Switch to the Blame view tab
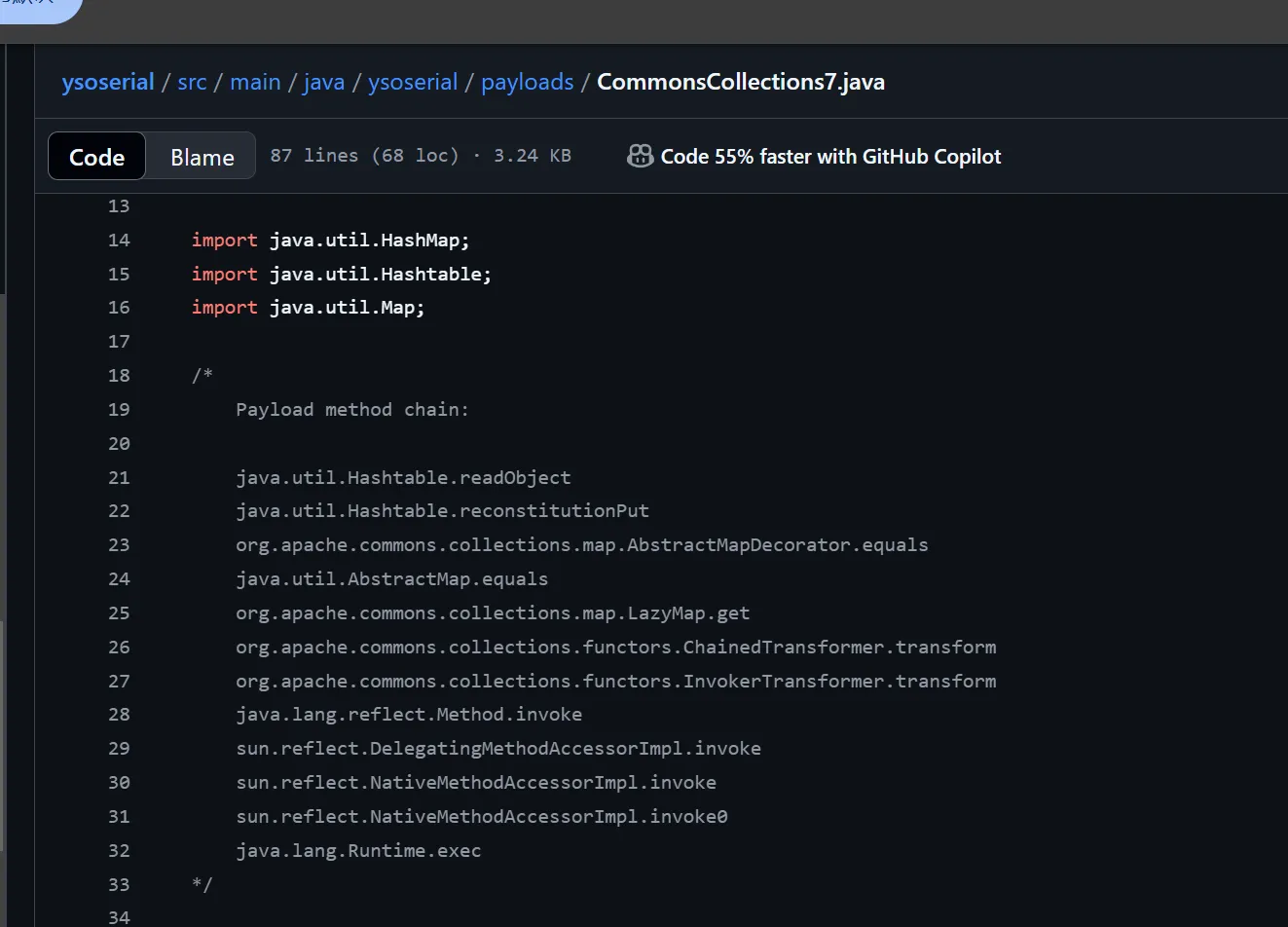 pyautogui.click(x=202, y=157)
